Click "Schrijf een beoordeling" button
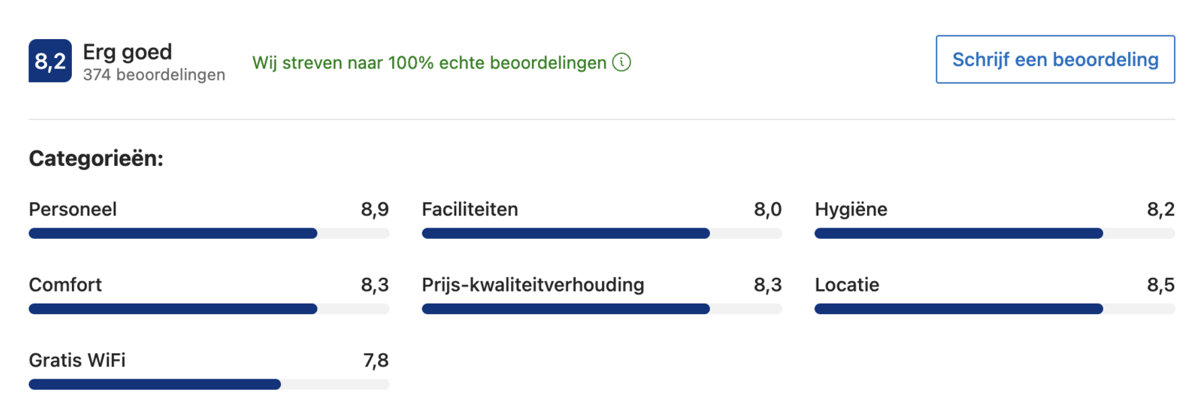This screenshot has width=1200, height=414. click(1055, 60)
